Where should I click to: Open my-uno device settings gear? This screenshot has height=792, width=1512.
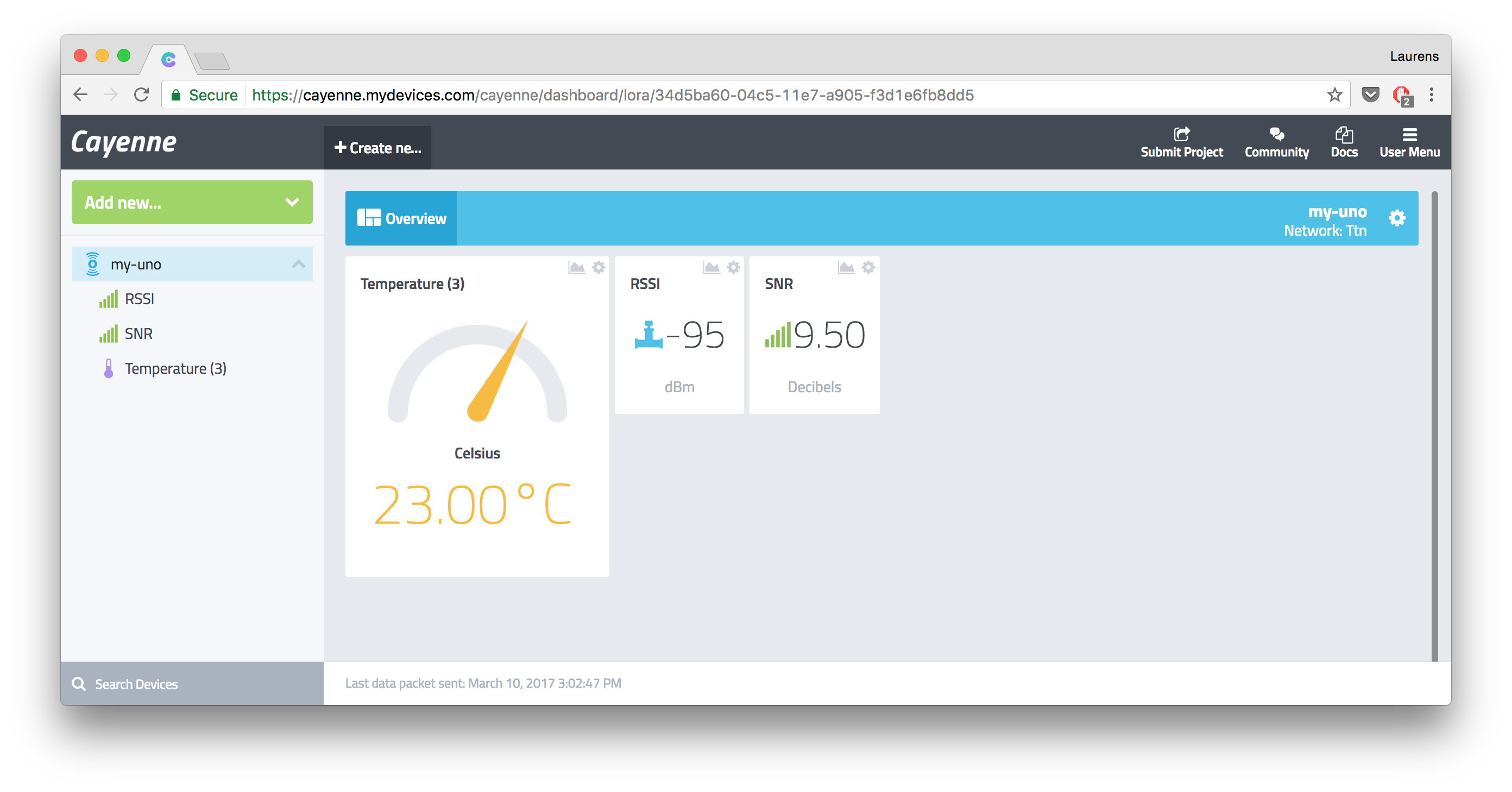click(1397, 218)
